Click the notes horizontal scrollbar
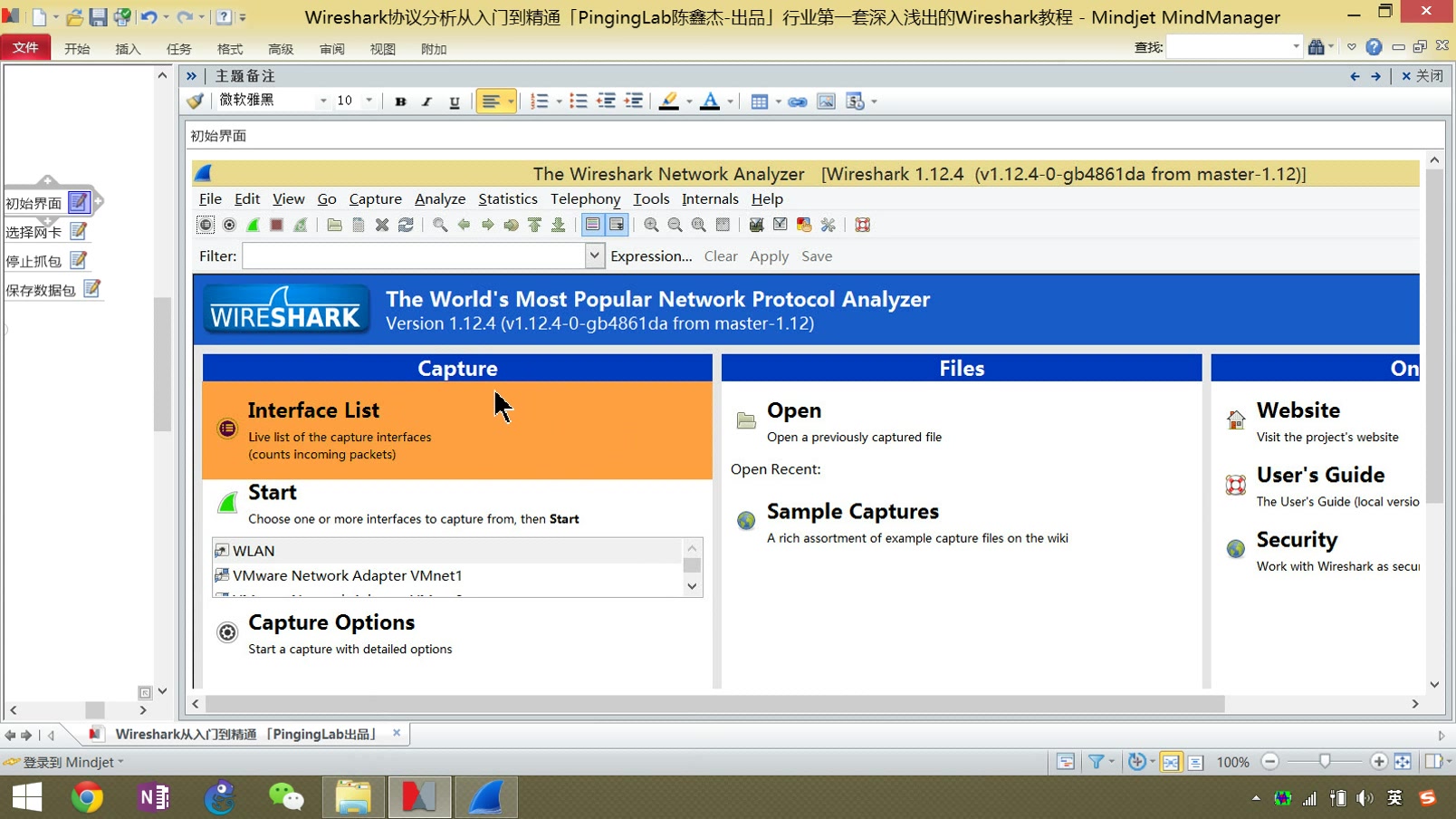Screen dimensions: 1456x819 click(x=715, y=704)
